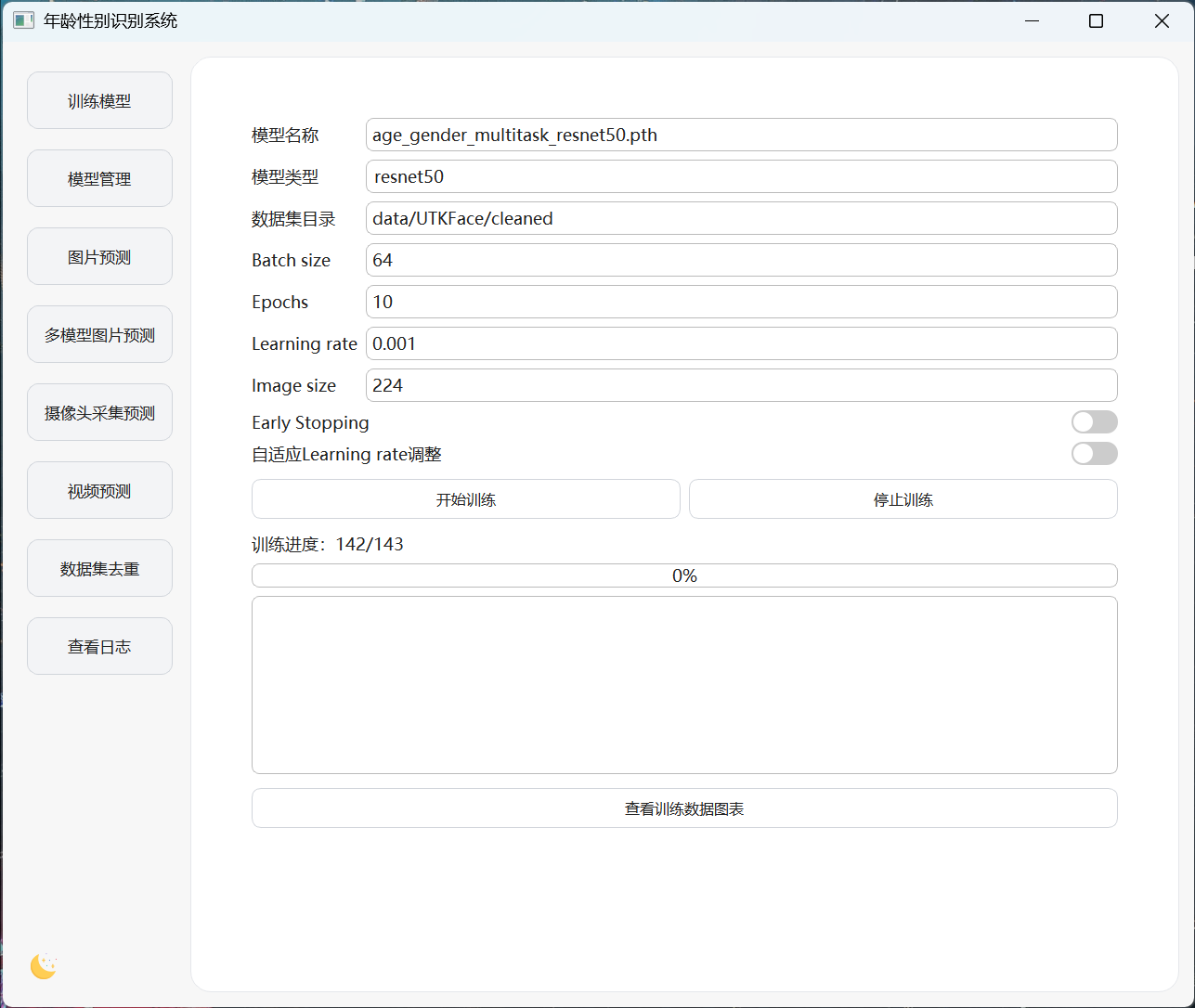The image size is (1195, 1008).
Task: Open 数据集去重 from sidebar
Action: 99,569
